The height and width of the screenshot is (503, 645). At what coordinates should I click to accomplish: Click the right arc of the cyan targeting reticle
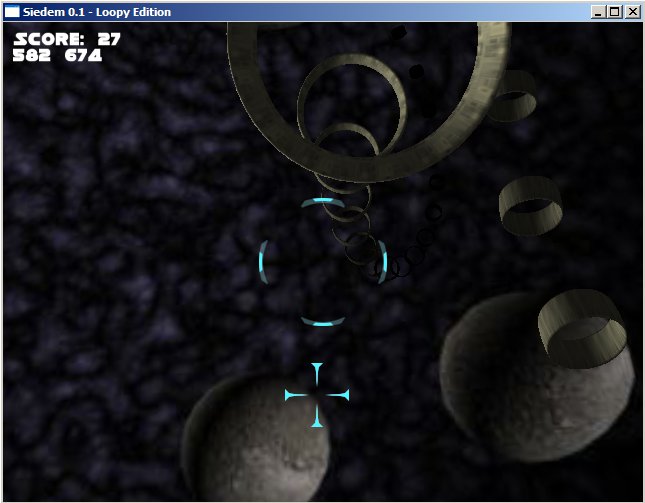click(x=382, y=262)
